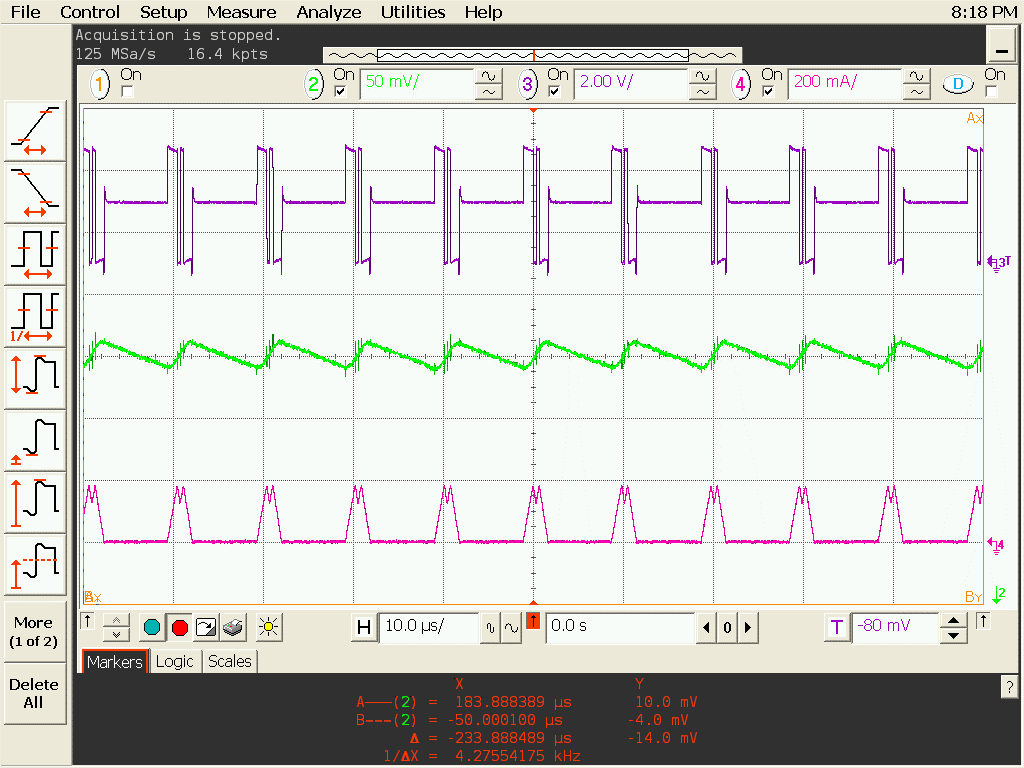This screenshot has height=768, width=1024.
Task: Select the fall time measurement icon
Action: (x=36, y=191)
